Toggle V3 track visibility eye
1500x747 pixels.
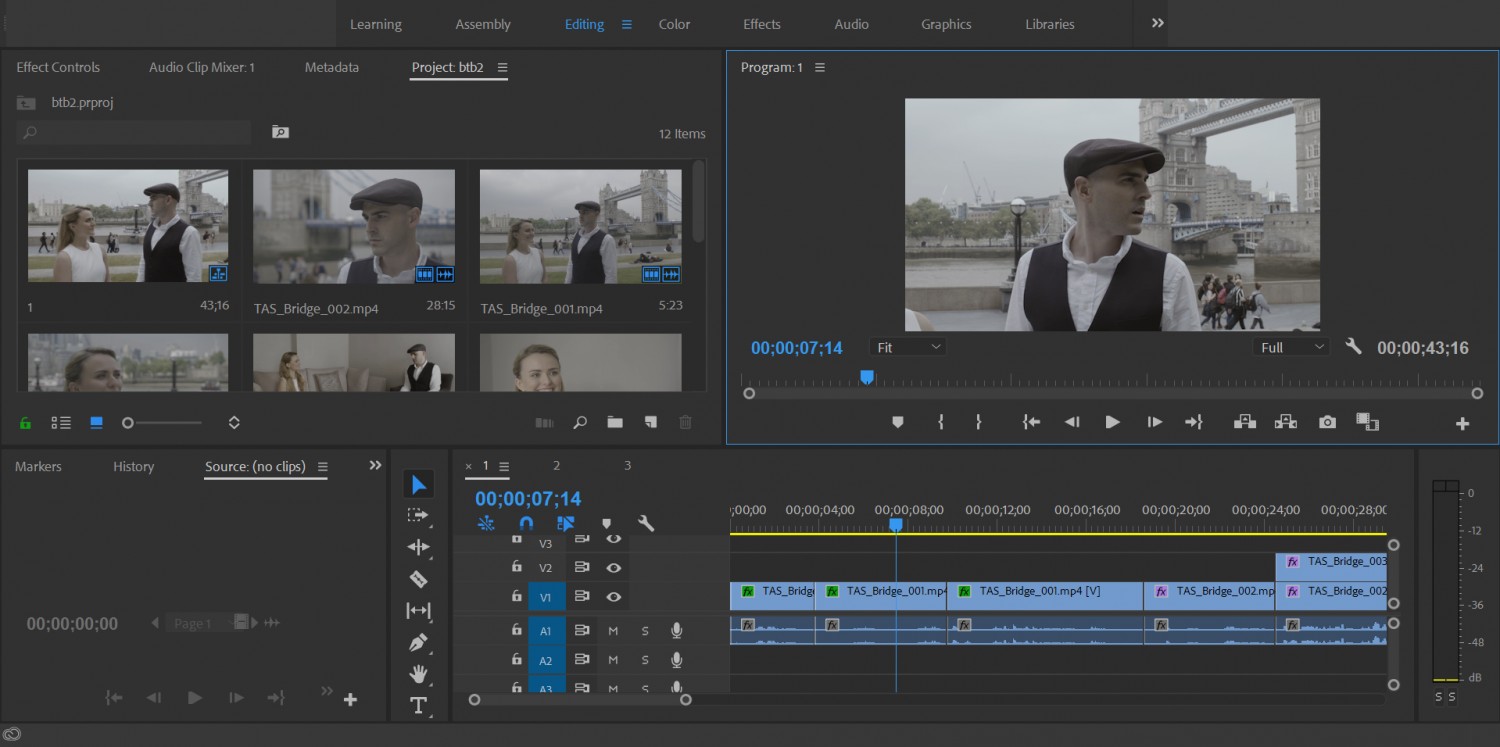[x=614, y=539]
